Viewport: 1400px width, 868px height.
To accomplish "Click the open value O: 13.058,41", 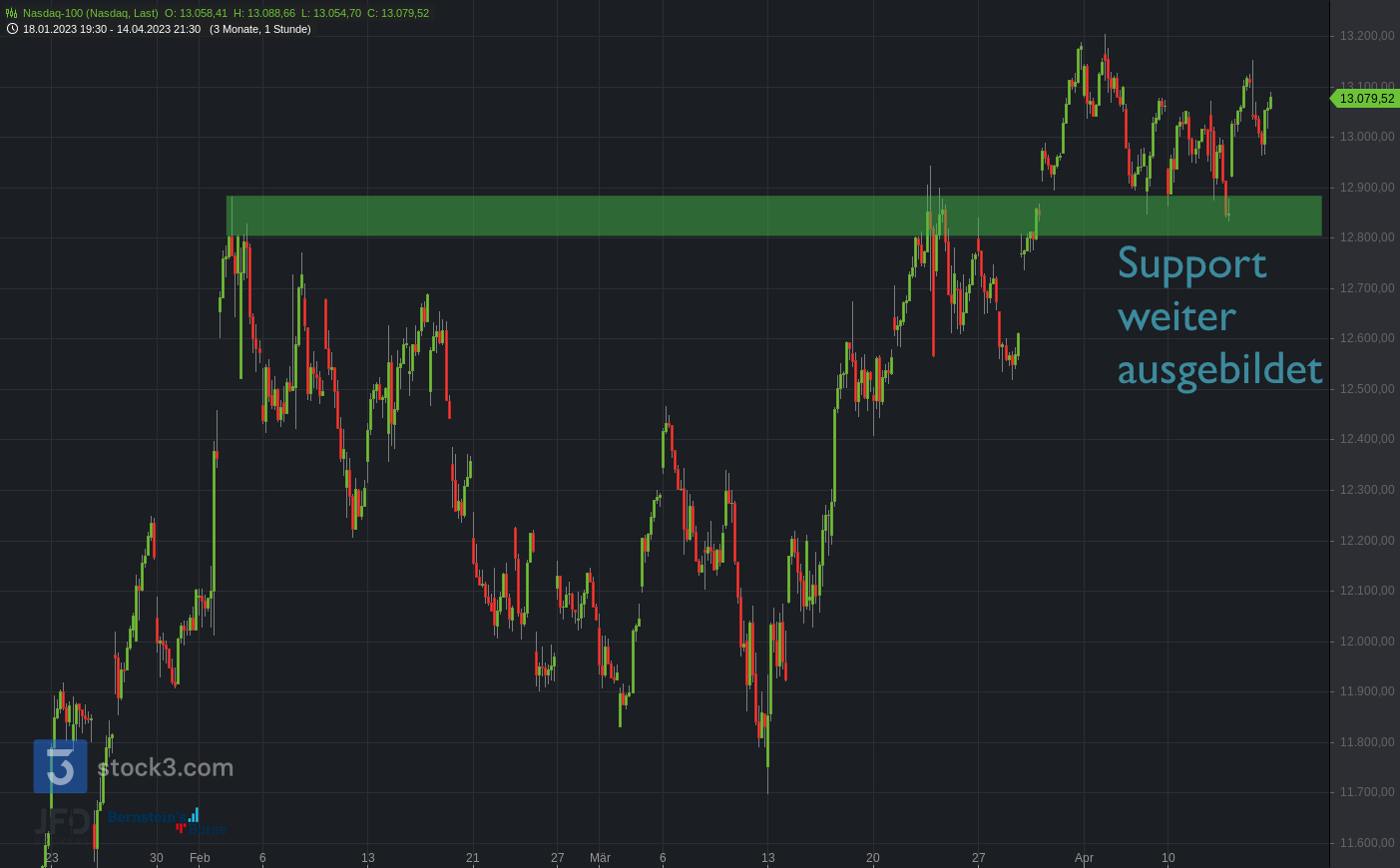I will pyautogui.click(x=196, y=13).
